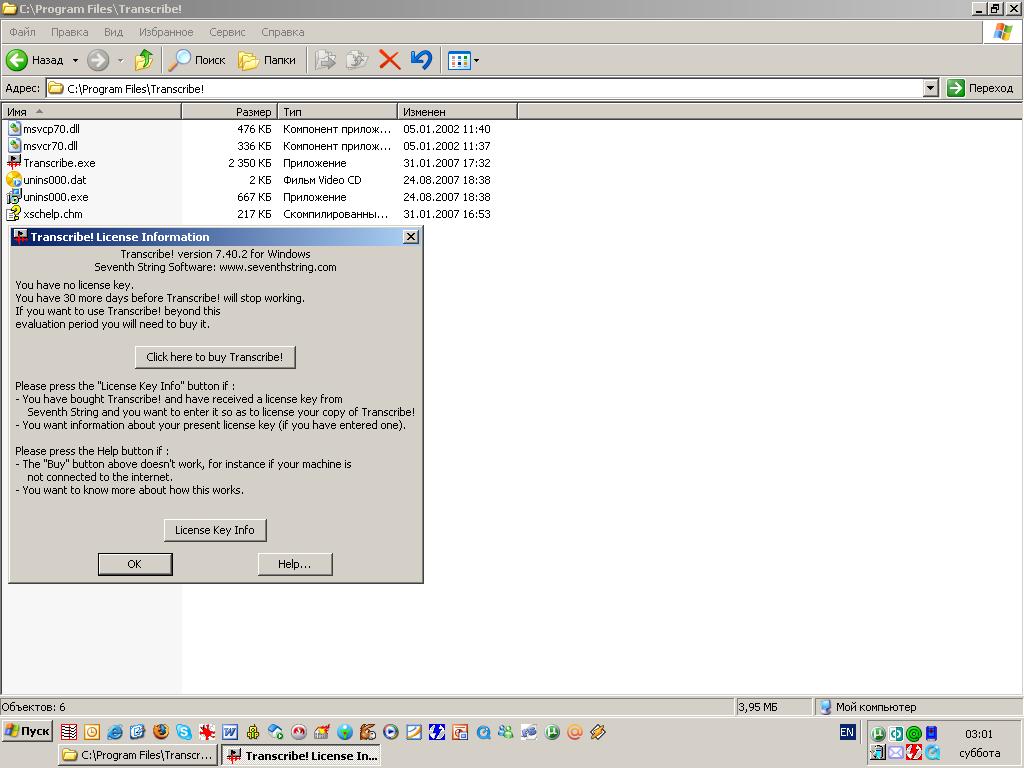The height and width of the screenshot is (768, 1024).
Task: Launch the red splat icon in quick launch
Action: [207, 732]
